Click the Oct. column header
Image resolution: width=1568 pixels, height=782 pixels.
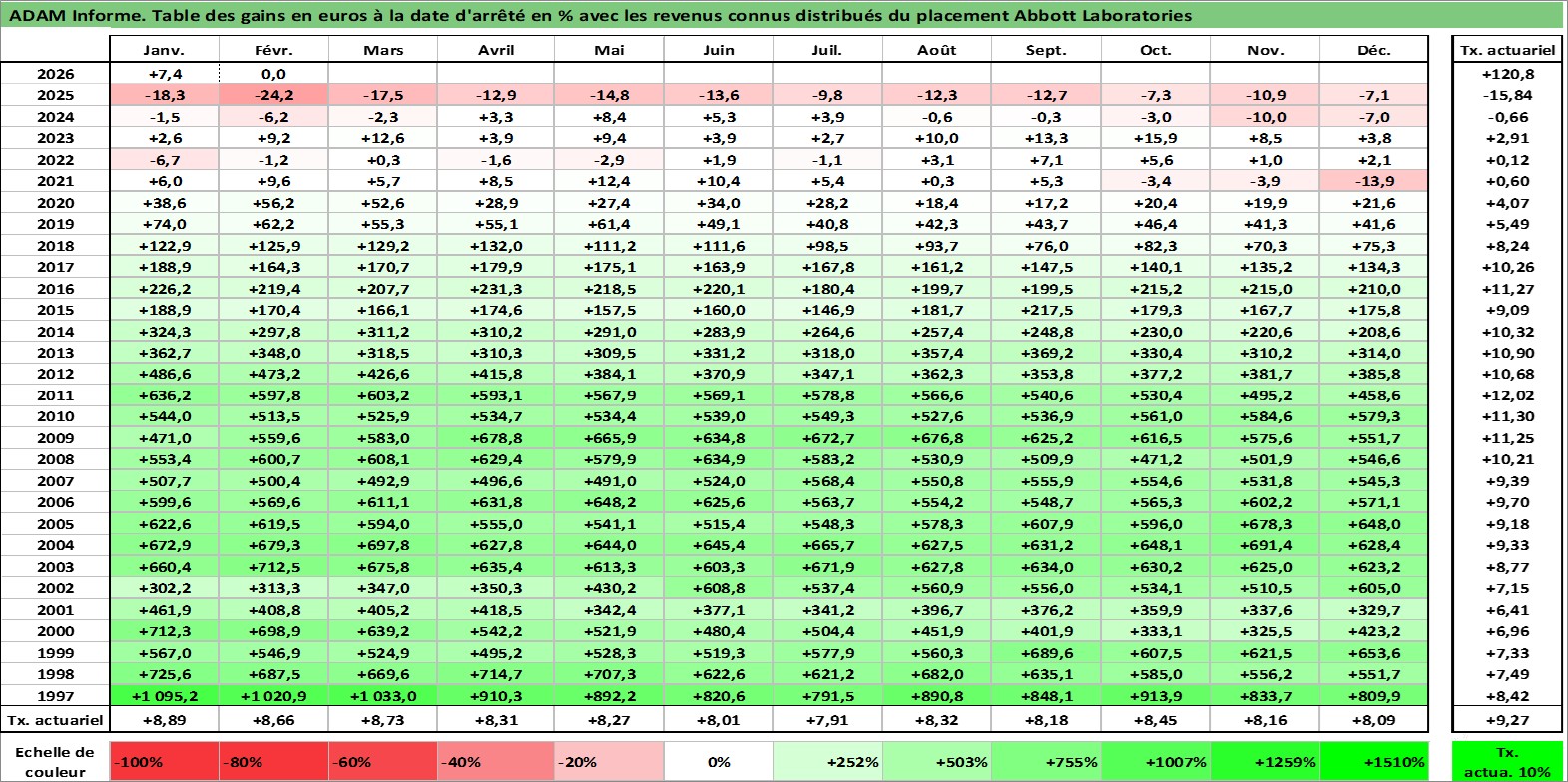(1156, 50)
